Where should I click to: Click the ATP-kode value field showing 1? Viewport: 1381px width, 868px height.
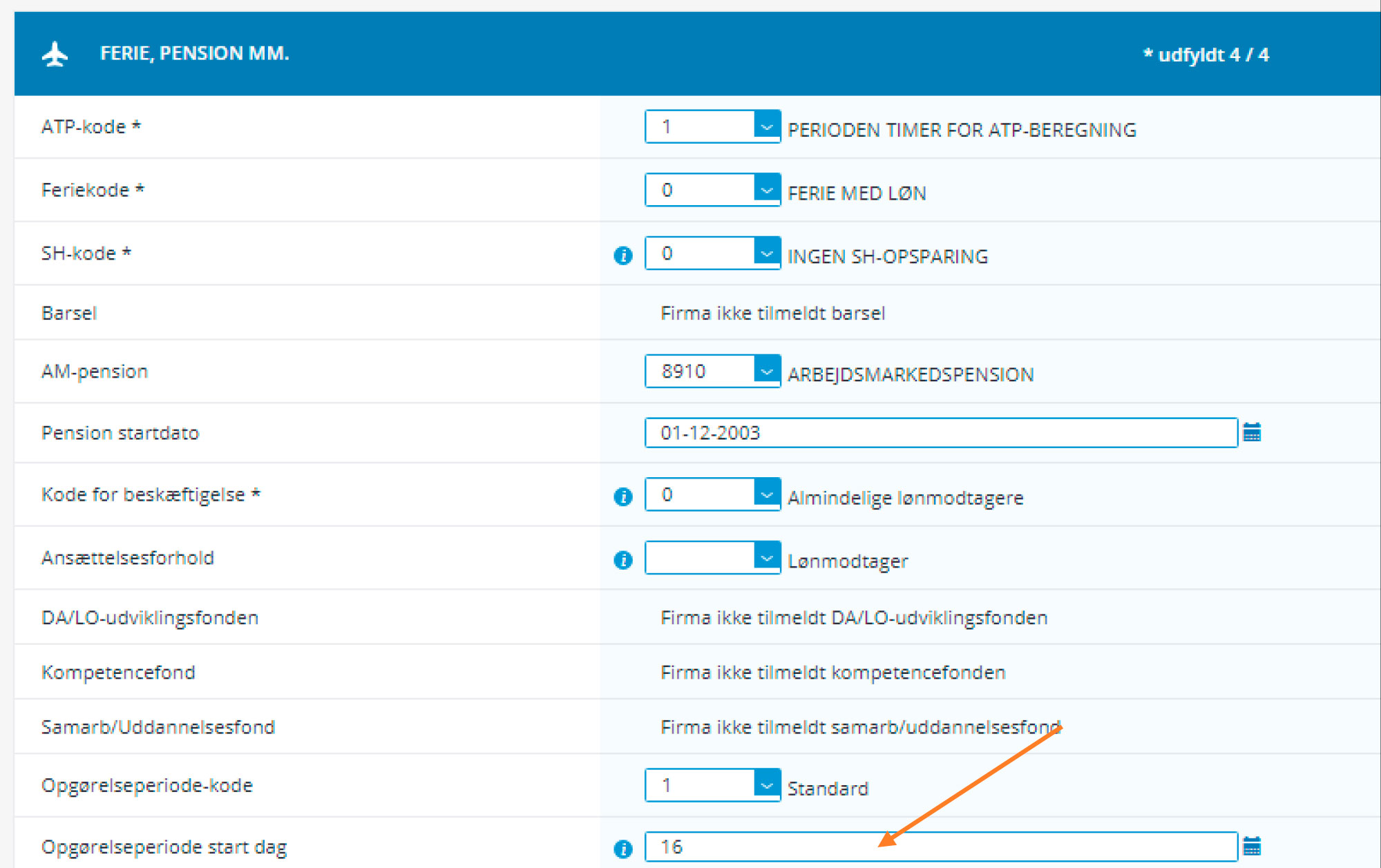click(x=699, y=127)
